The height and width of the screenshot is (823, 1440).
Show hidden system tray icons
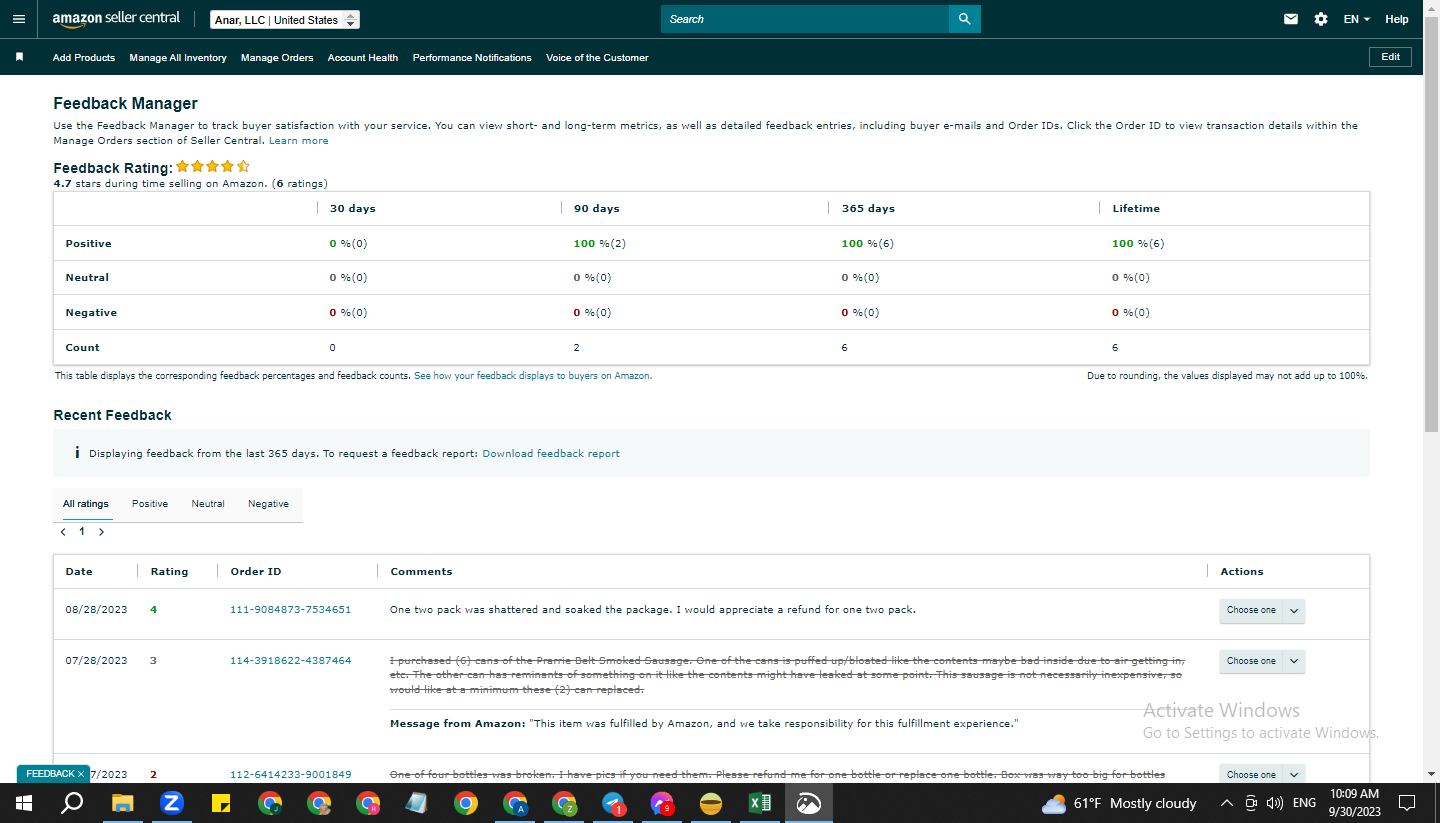1227,803
